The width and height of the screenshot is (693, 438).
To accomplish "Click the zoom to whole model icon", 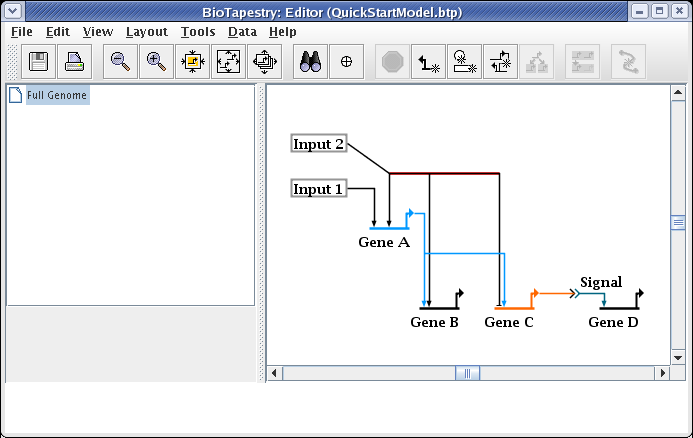I will click(228, 61).
